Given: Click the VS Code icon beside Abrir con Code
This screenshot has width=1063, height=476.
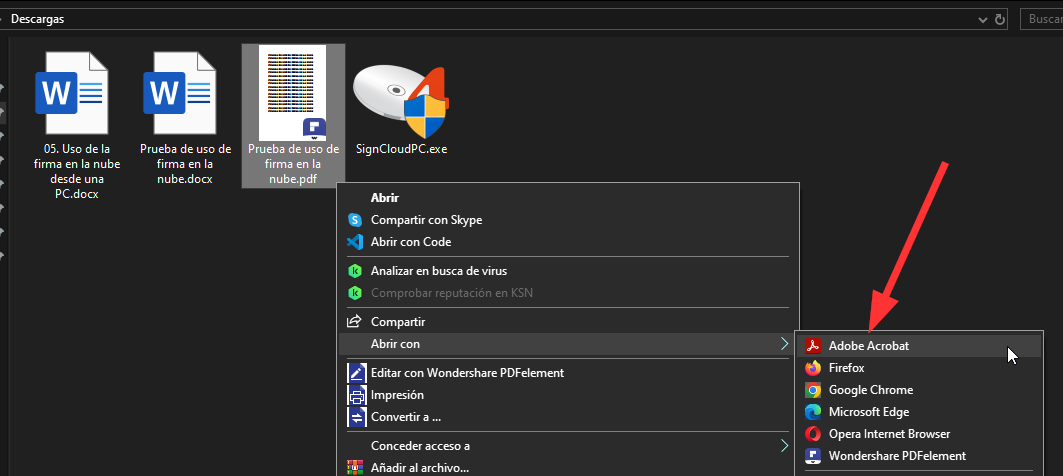Looking at the screenshot, I should point(354,242).
